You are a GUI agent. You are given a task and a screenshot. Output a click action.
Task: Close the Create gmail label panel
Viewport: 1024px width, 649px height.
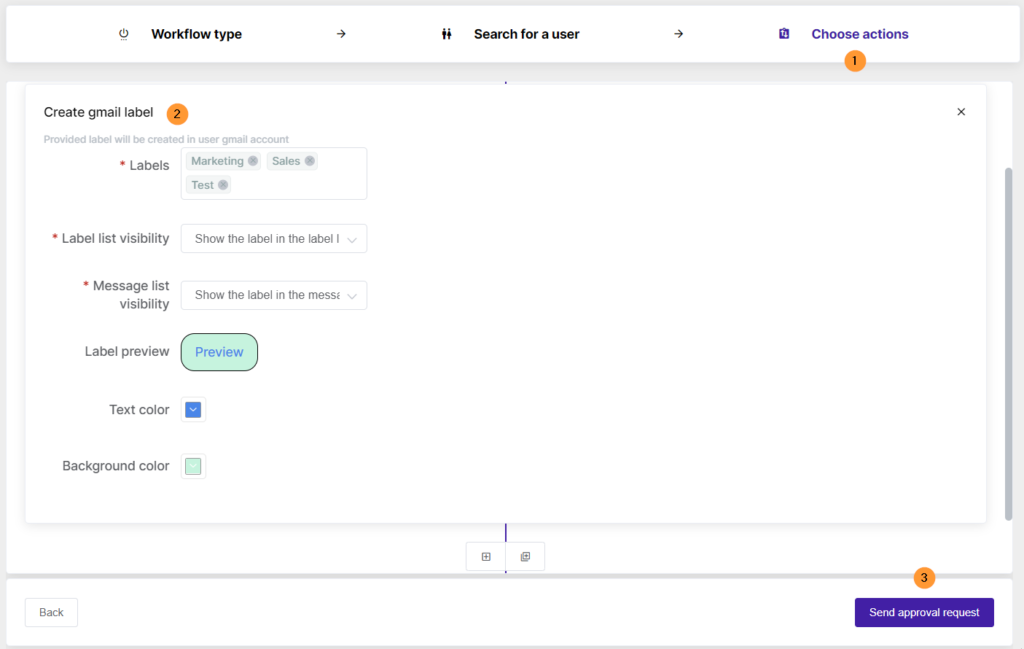(x=961, y=112)
